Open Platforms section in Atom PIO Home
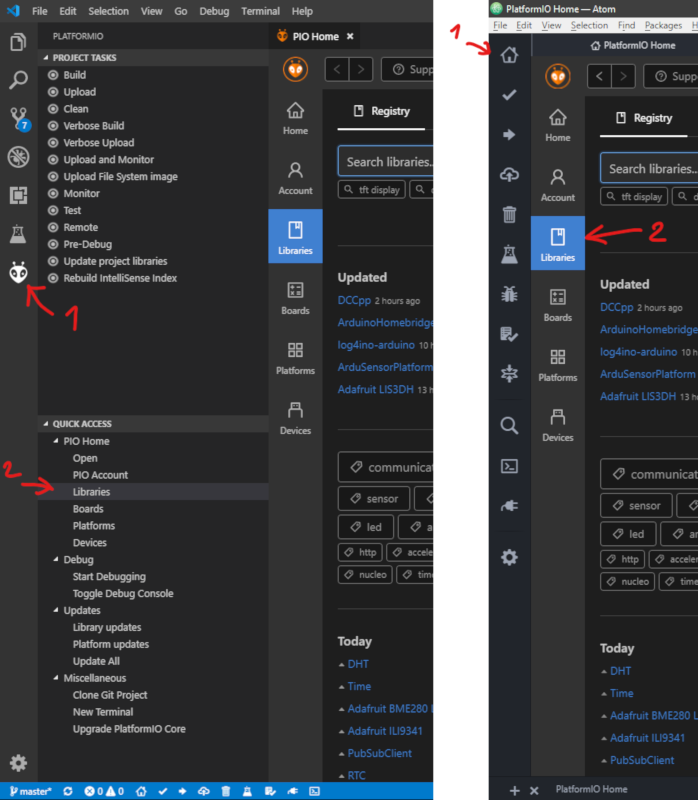This screenshot has width=698, height=800. pyautogui.click(x=558, y=365)
